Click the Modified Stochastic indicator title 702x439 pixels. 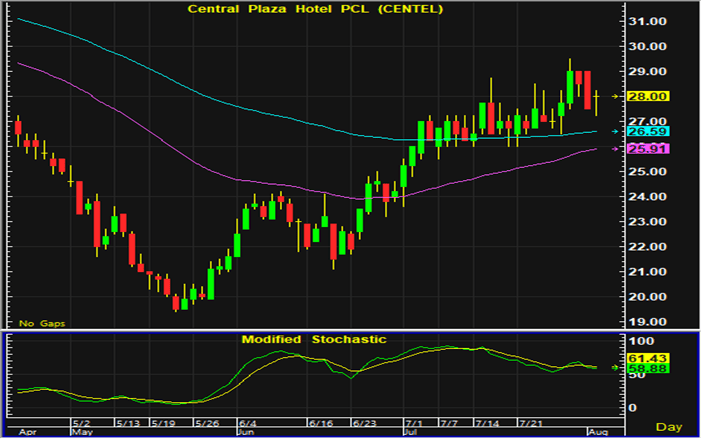tap(313, 340)
